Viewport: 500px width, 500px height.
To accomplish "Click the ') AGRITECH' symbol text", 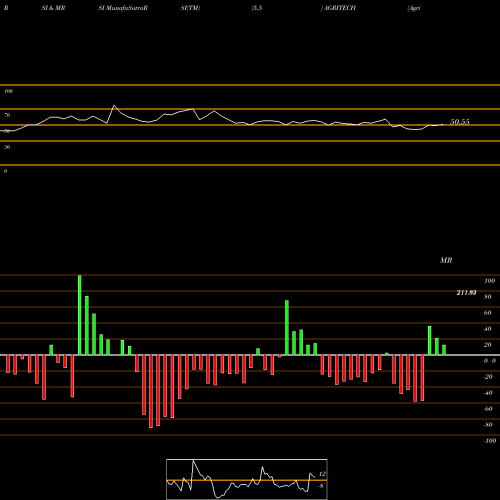I will [x=338, y=8].
